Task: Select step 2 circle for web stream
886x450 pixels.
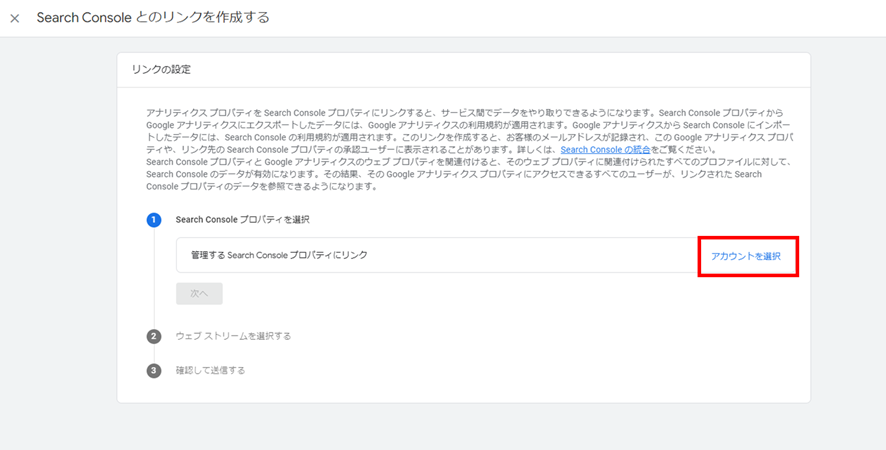Action: 154,336
